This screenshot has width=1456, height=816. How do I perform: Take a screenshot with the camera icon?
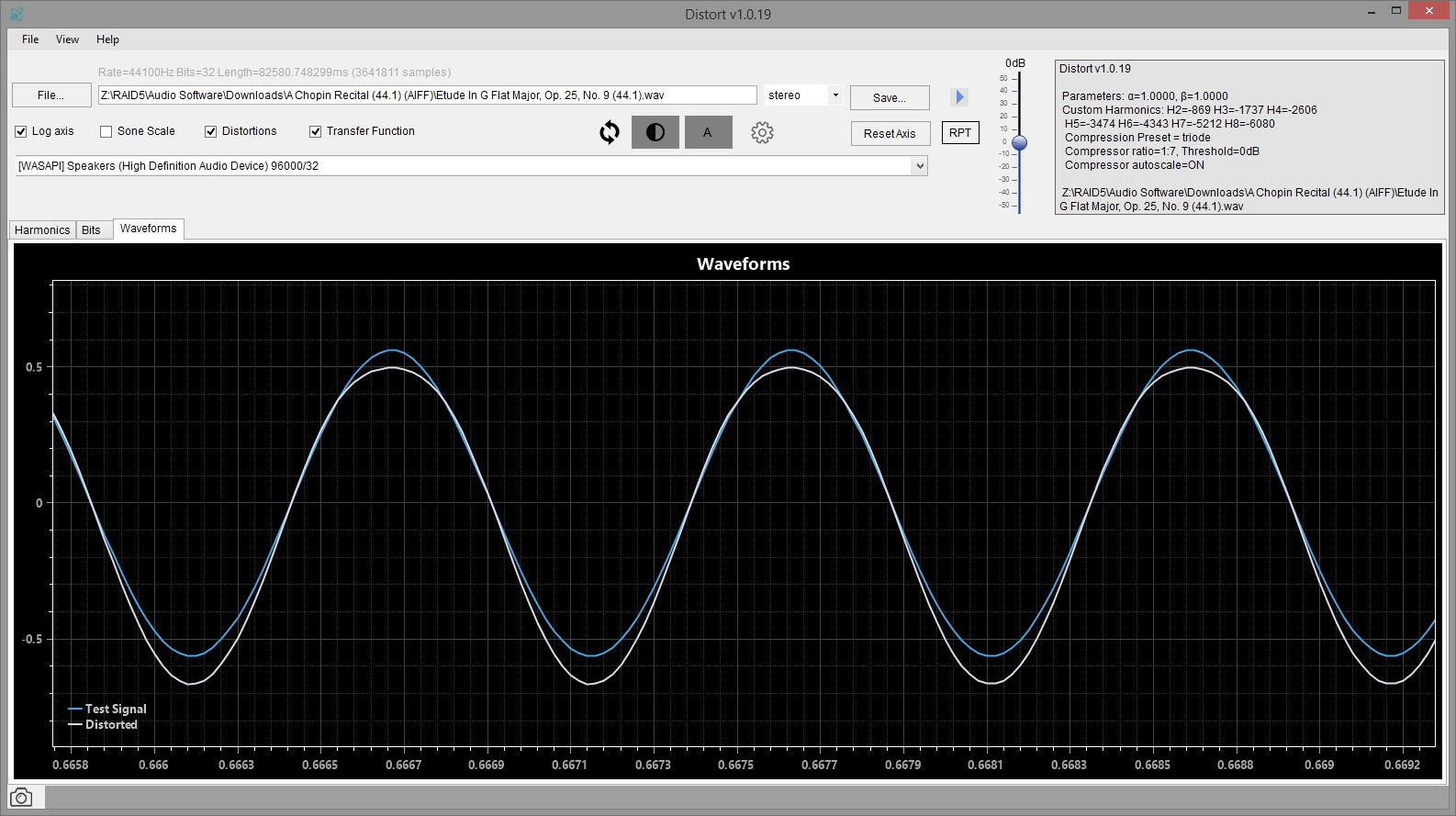21,798
